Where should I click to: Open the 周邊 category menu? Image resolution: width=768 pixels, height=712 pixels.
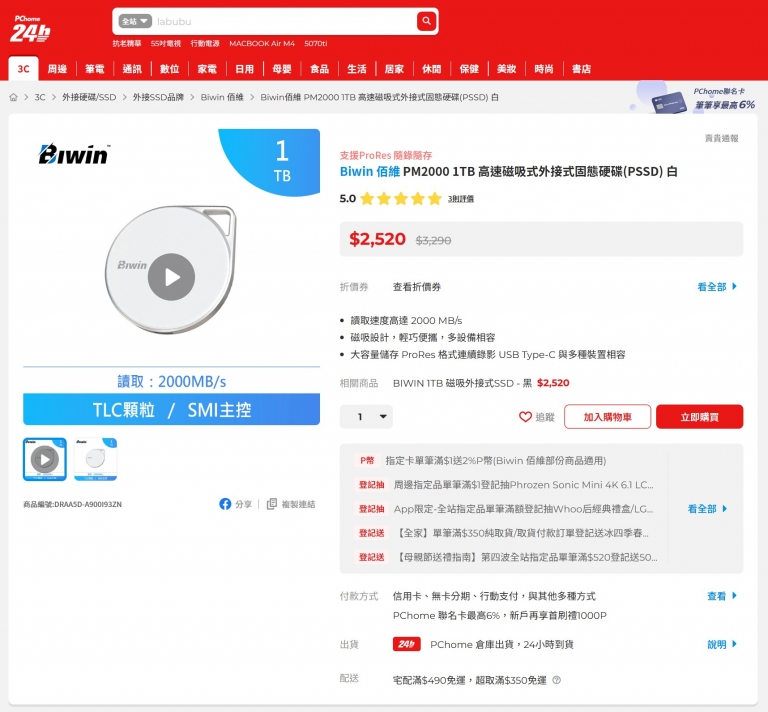tap(57, 69)
